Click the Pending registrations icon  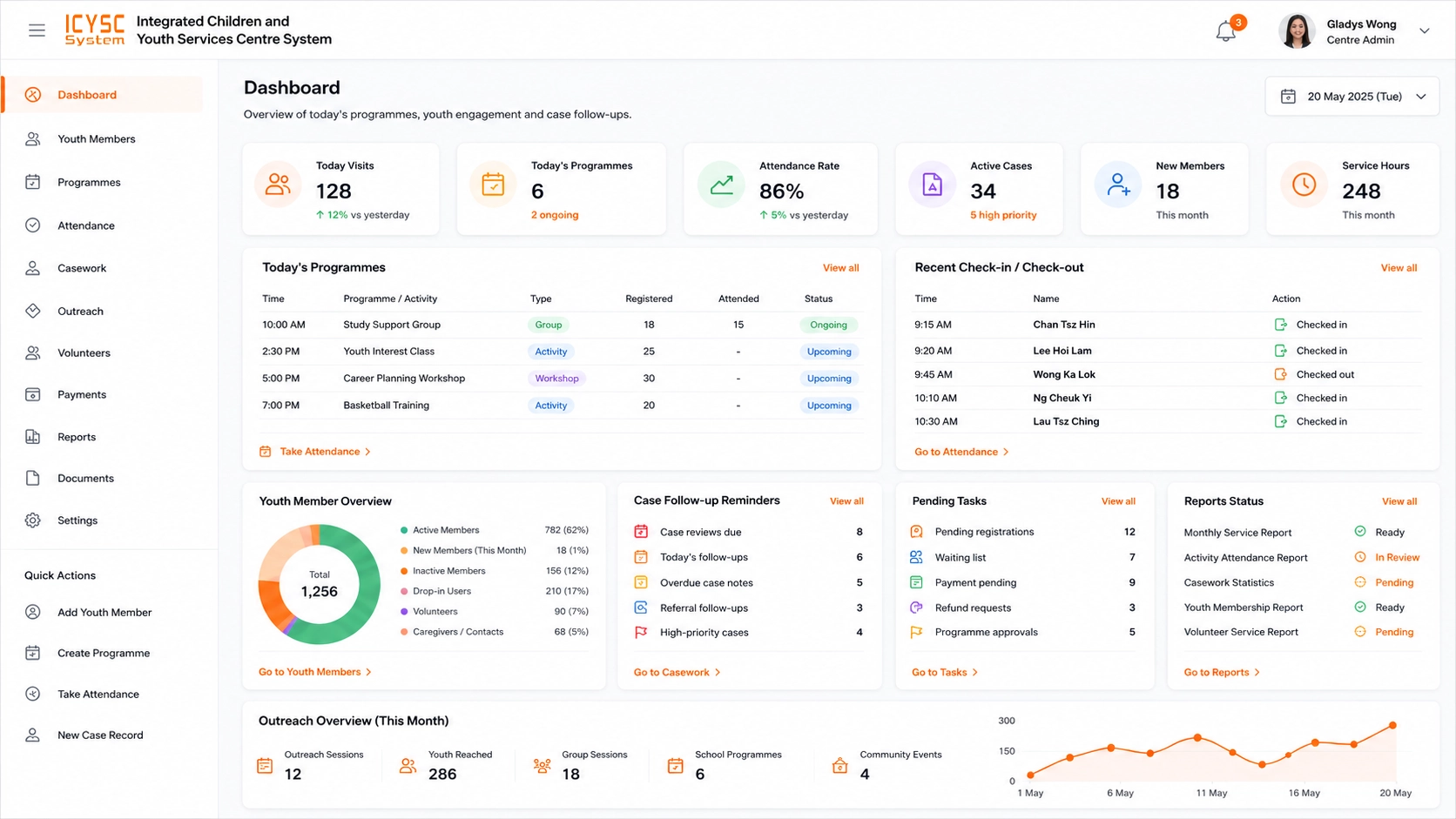[x=916, y=532]
